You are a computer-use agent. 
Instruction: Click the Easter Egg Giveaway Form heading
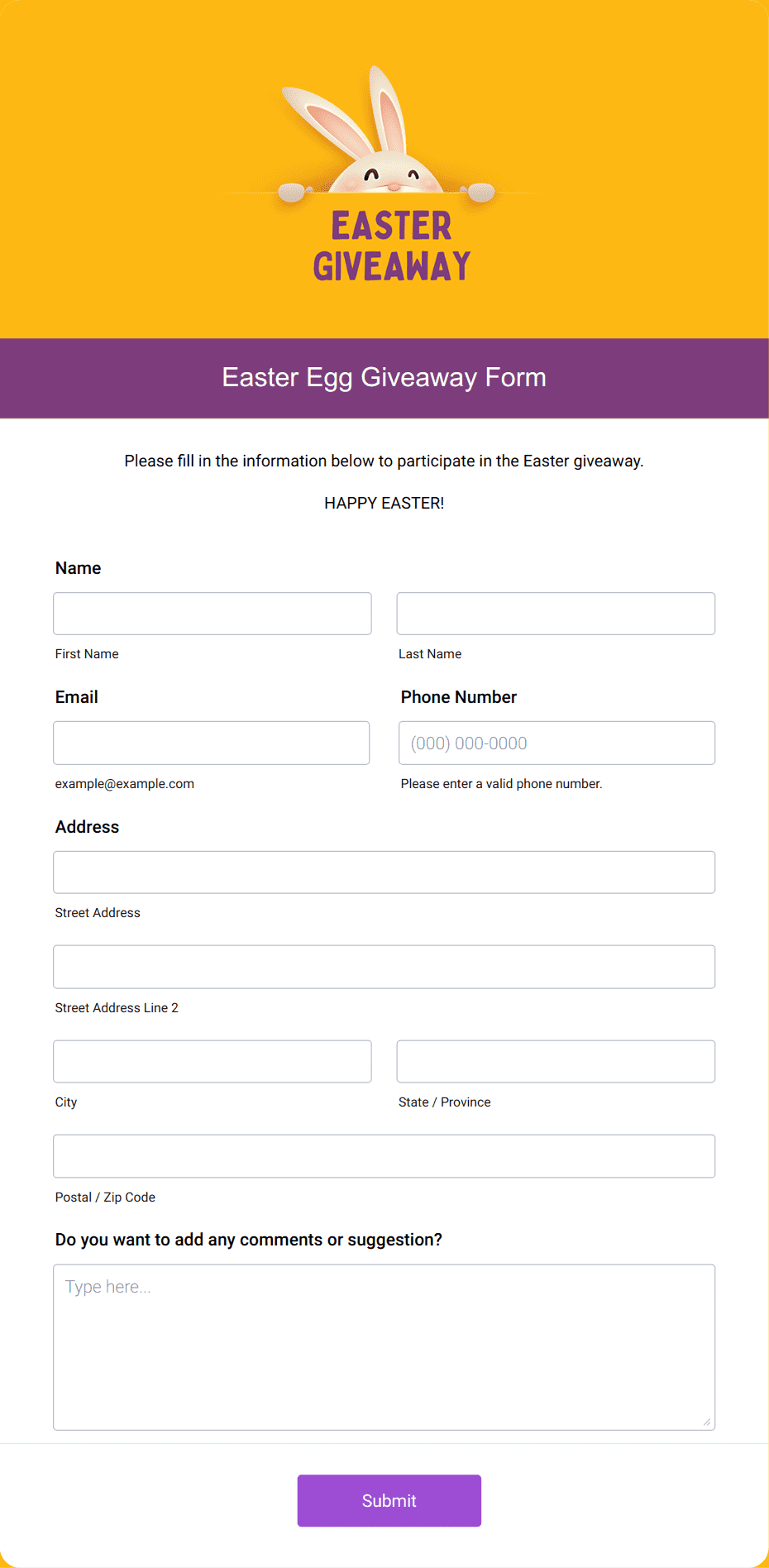pyautogui.click(x=384, y=378)
